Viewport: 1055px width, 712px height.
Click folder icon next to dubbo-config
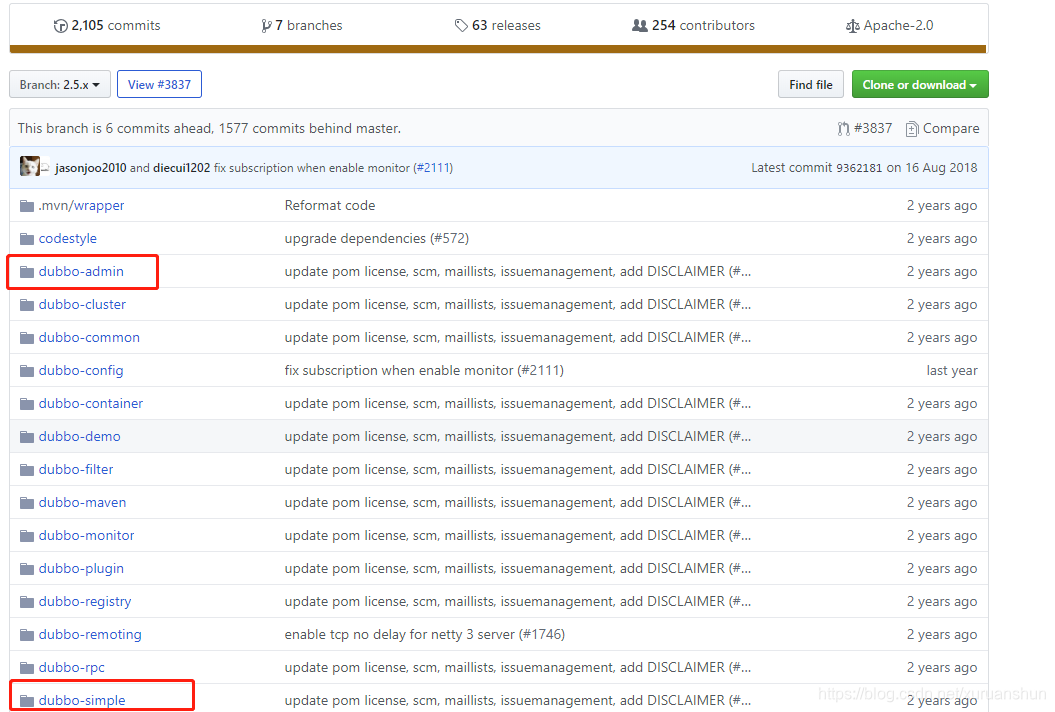coord(27,370)
